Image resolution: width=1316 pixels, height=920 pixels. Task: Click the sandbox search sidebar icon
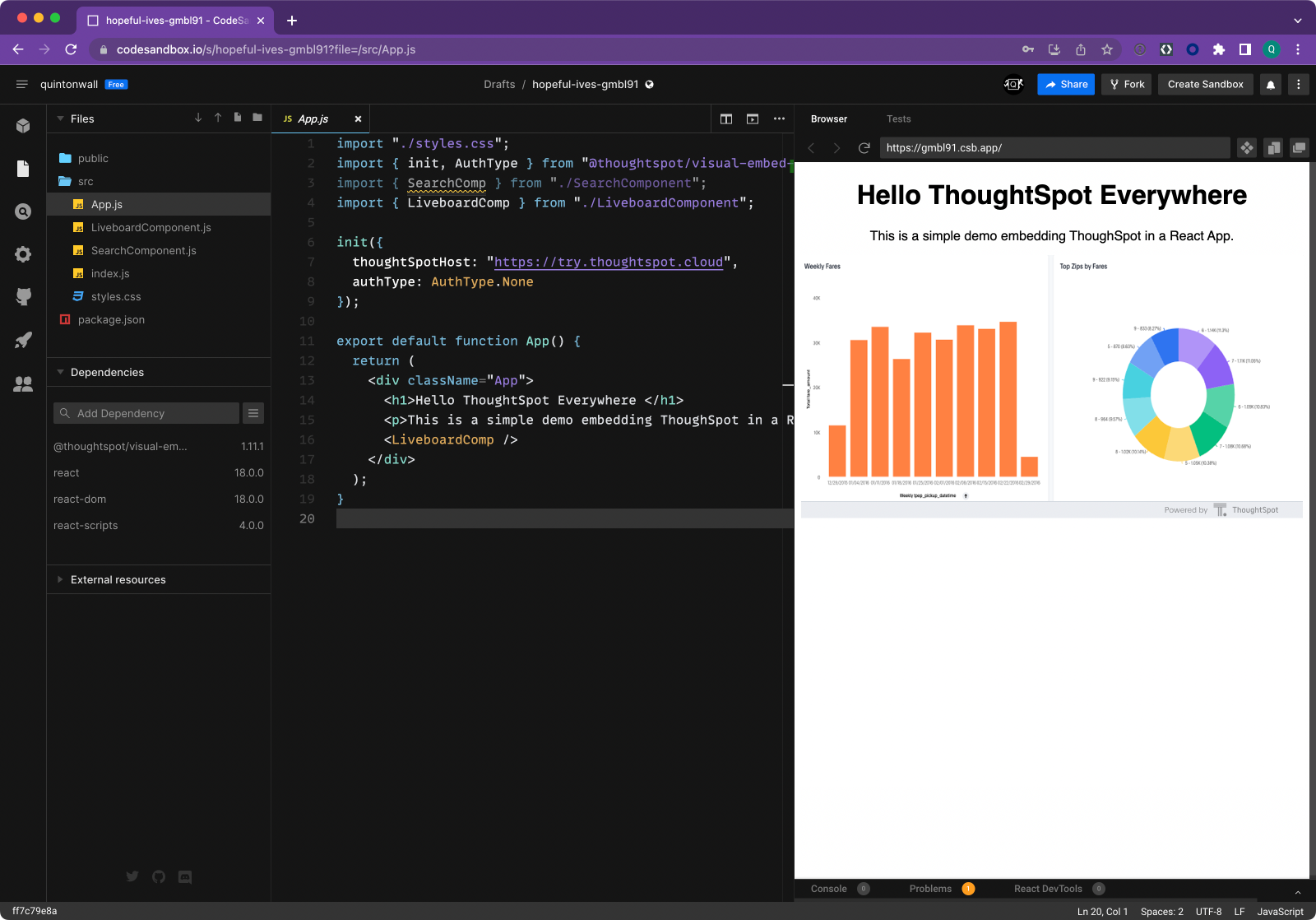[23, 211]
